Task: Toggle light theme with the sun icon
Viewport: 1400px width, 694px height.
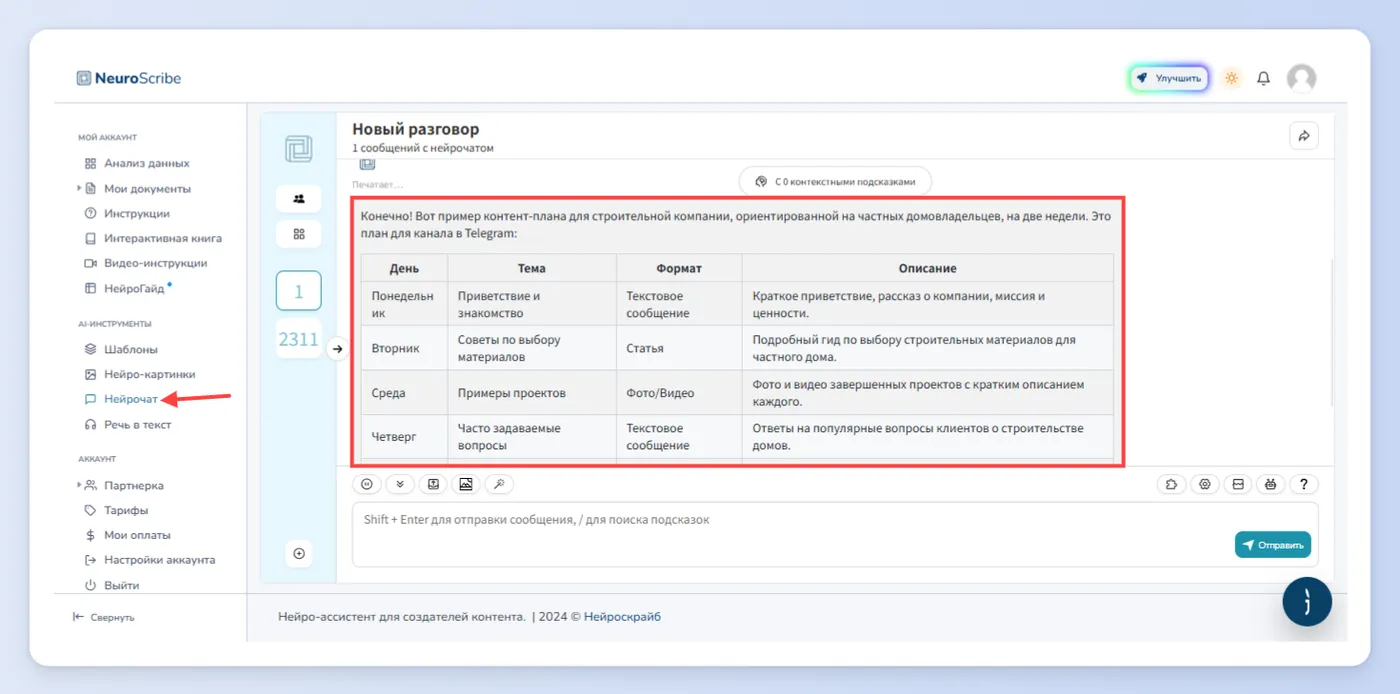Action: click(1231, 78)
